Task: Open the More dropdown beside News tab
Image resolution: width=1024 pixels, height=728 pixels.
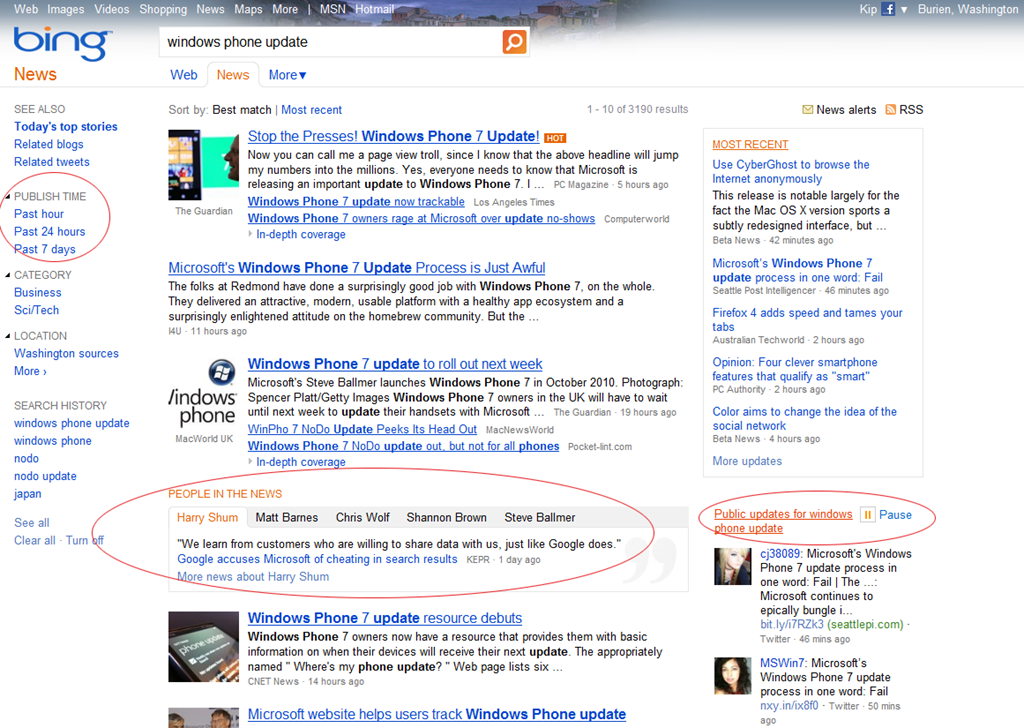Action: tap(287, 75)
